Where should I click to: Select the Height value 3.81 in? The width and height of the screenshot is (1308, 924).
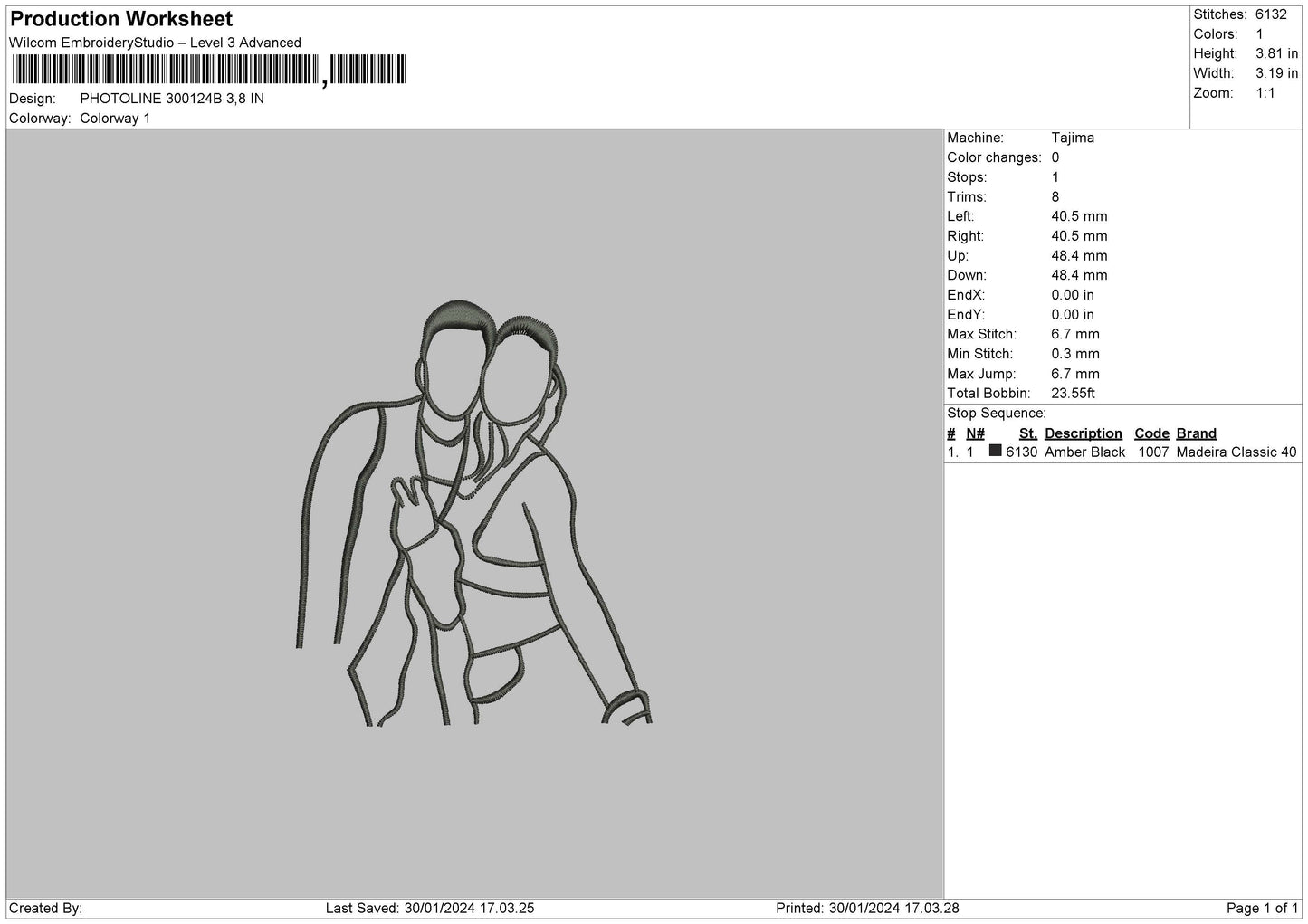[1276, 54]
